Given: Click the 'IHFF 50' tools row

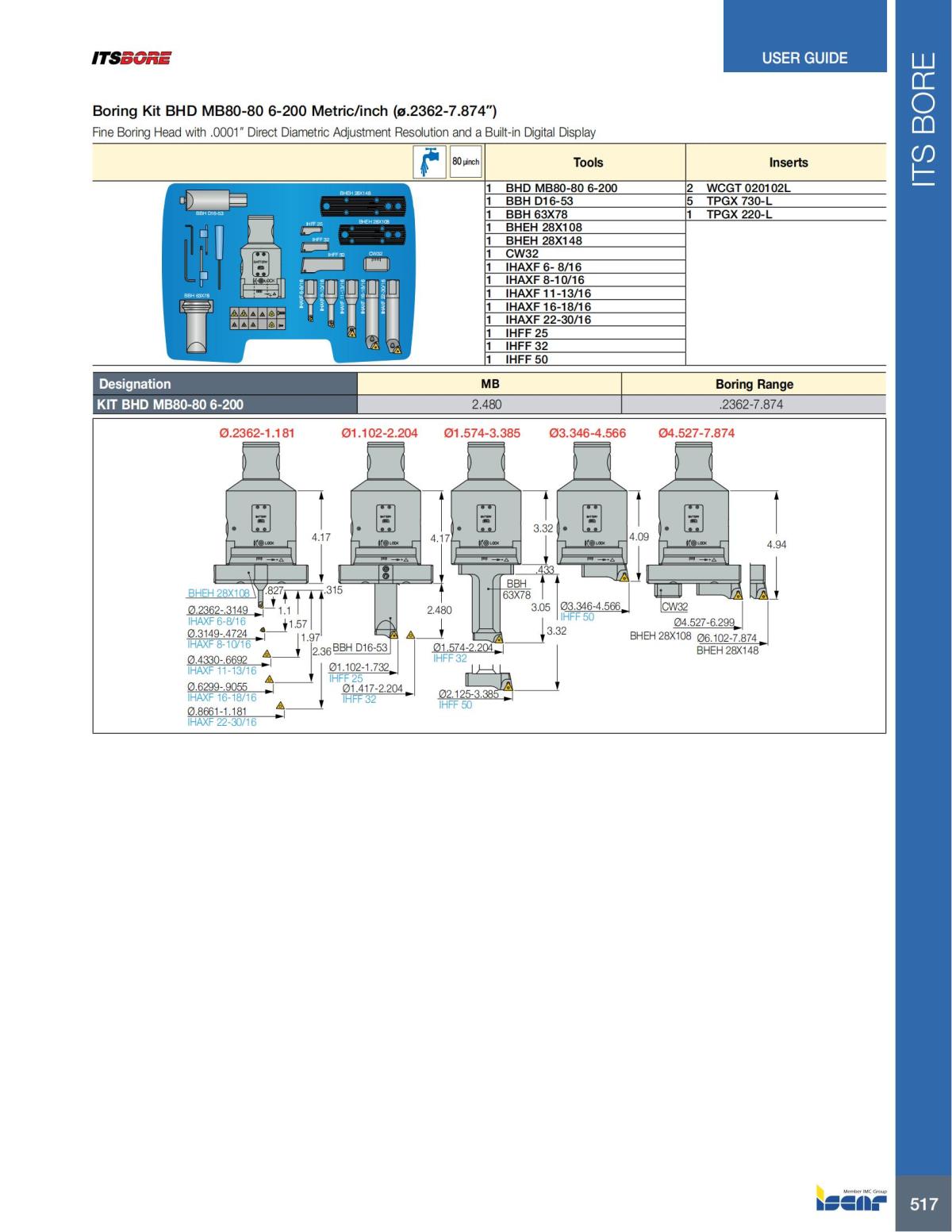Looking at the screenshot, I should coord(585,359).
